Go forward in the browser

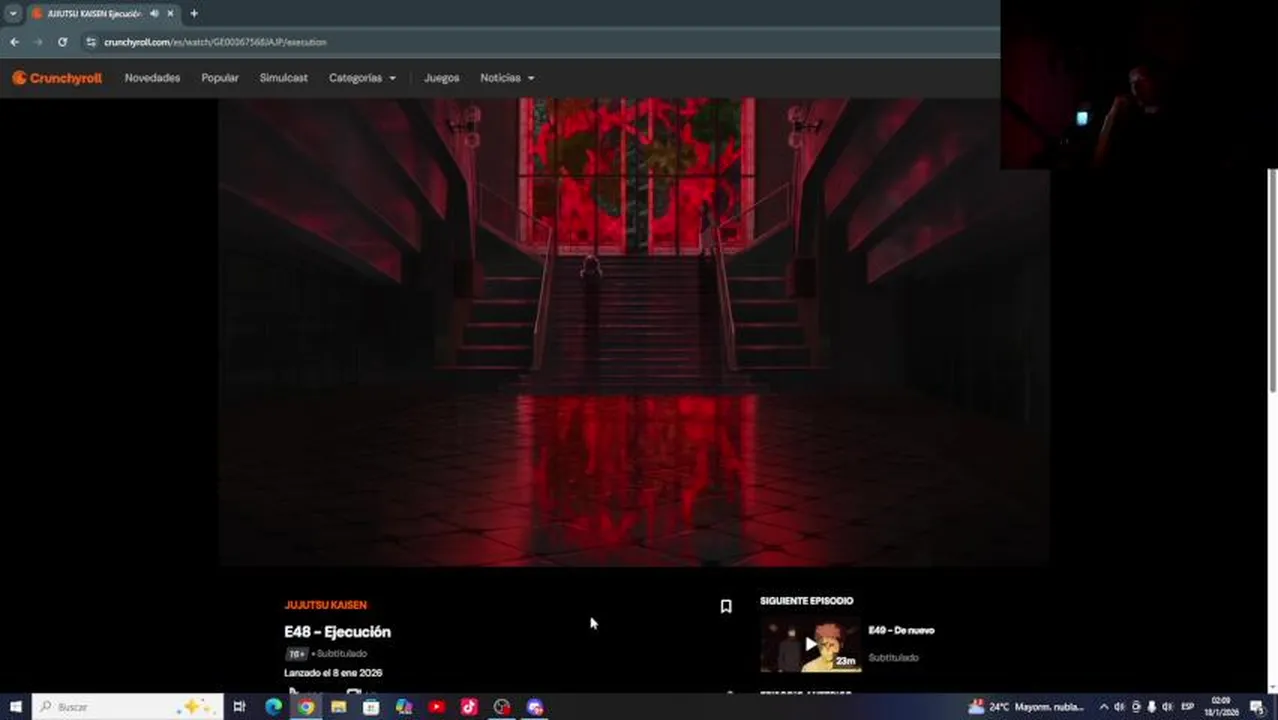click(38, 42)
